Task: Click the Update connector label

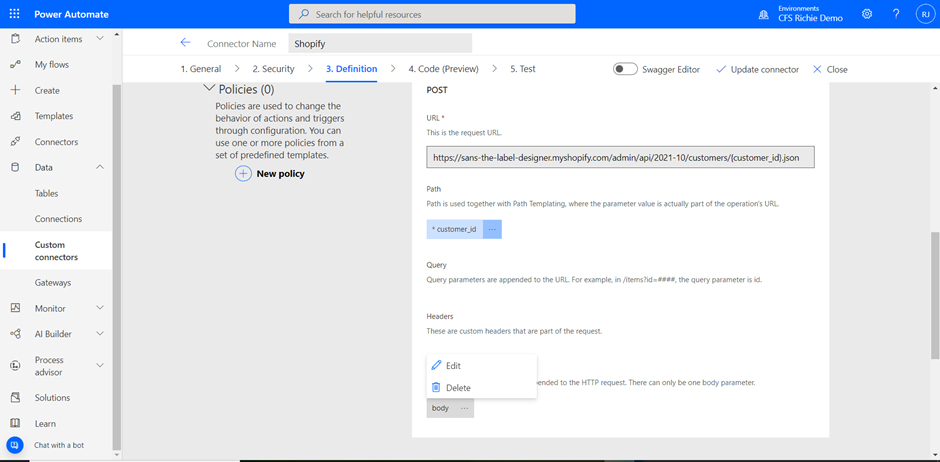Action: 765,70
